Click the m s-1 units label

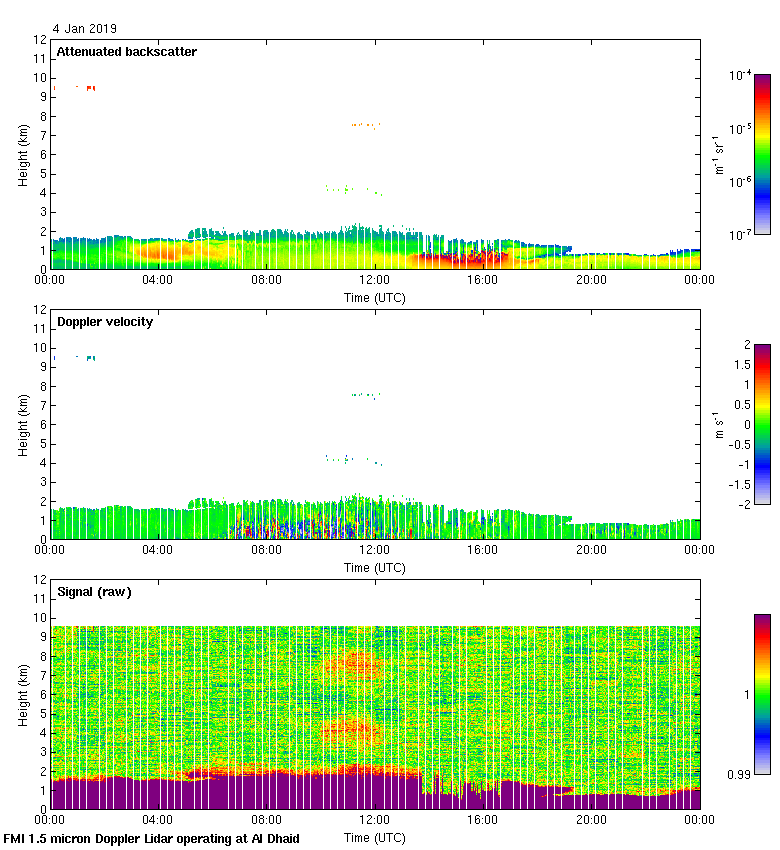tap(719, 424)
